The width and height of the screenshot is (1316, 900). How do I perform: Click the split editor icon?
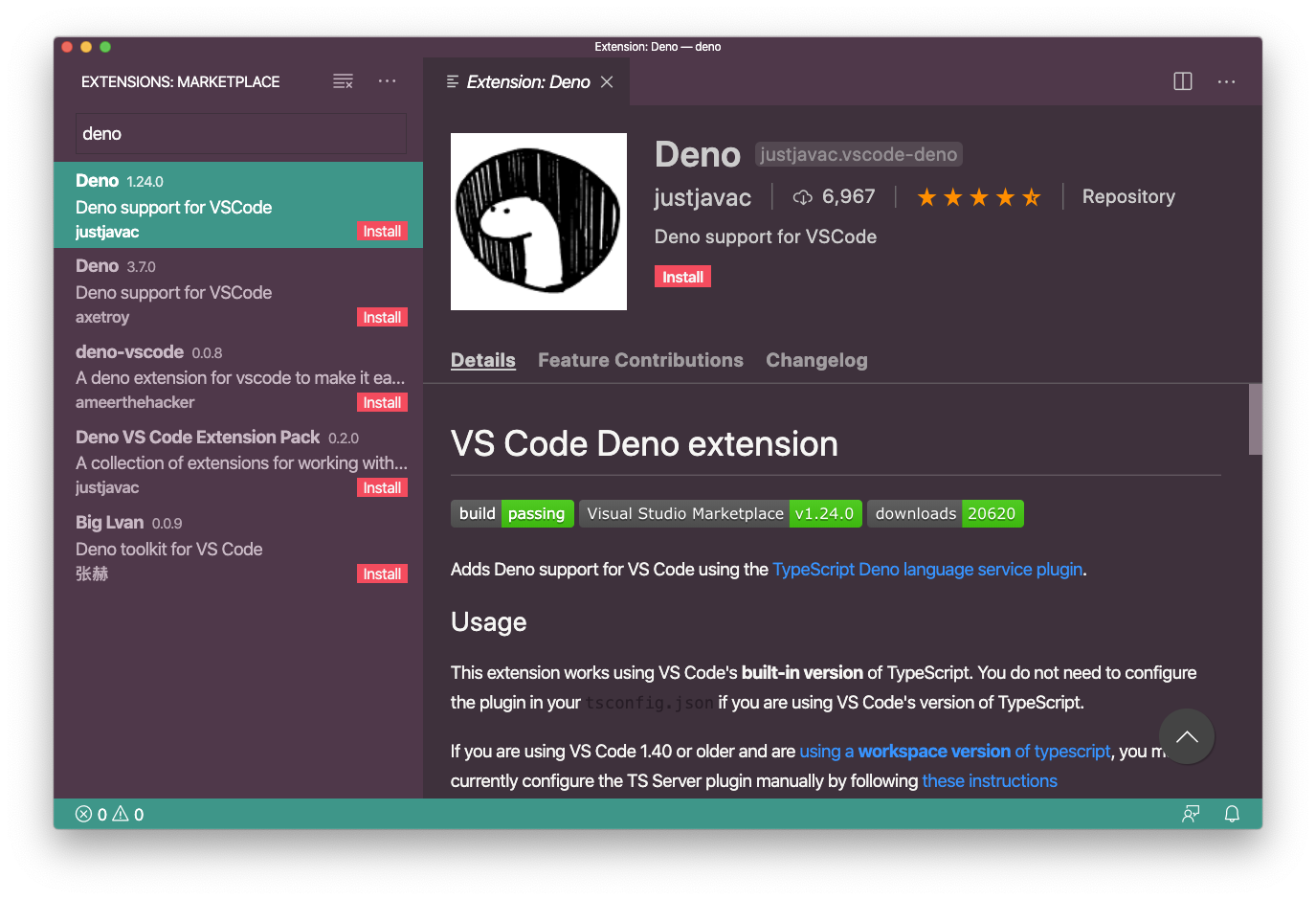[x=1183, y=81]
